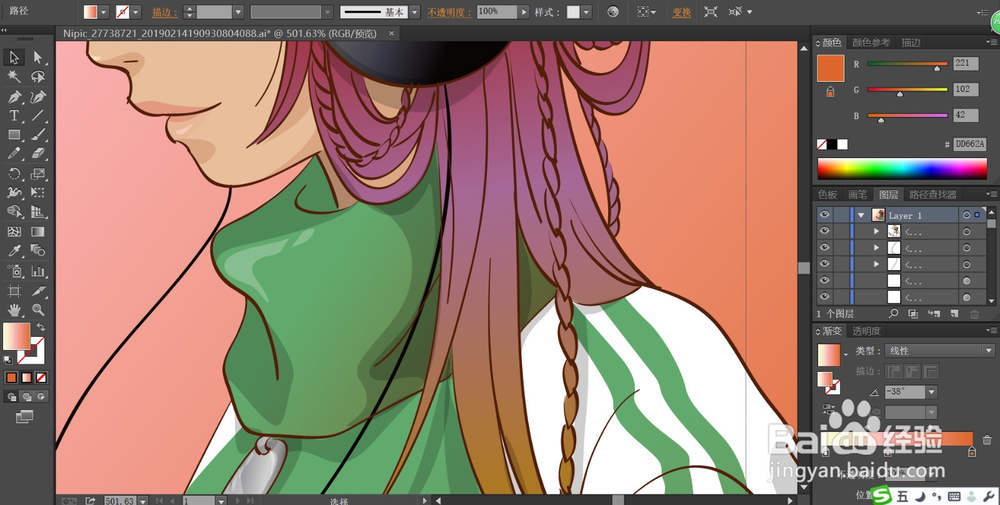Screen dimensions: 1000x505
Task: Toggle visibility eye of second sublayer
Action: click(825, 247)
